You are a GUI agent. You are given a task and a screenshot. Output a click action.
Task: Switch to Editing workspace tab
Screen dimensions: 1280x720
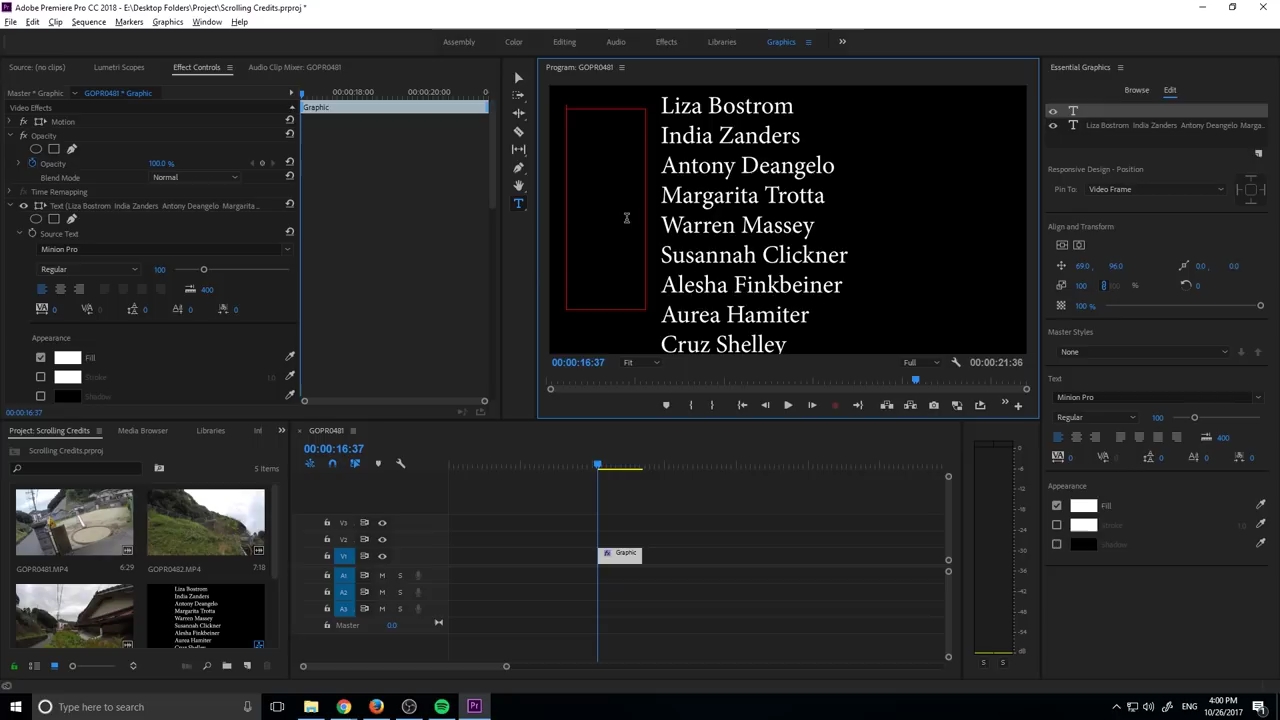tap(564, 42)
